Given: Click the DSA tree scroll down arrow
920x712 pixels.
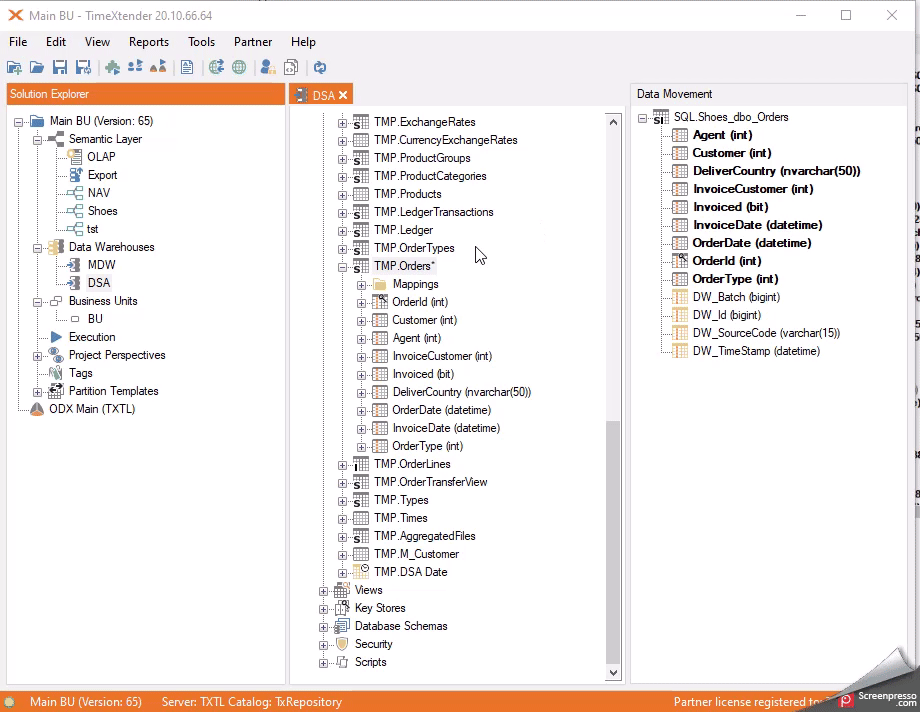Looking at the screenshot, I should click(x=613, y=673).
